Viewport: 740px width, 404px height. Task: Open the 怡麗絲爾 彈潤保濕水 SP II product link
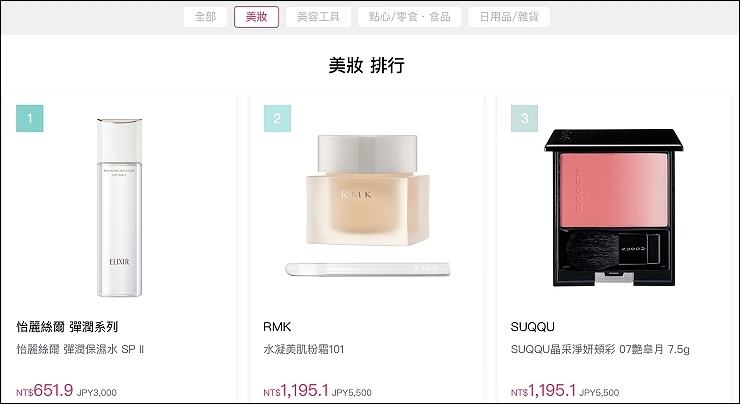click(80, 349)
